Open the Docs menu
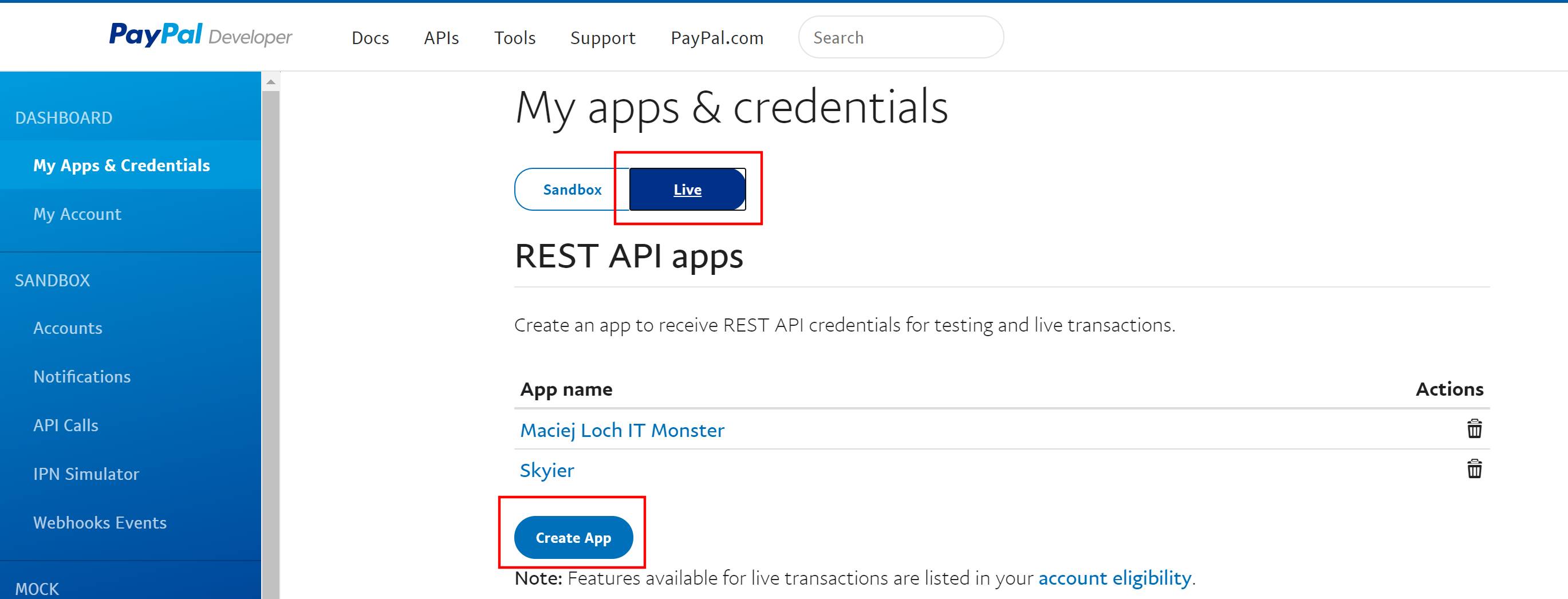Image resolution: width=1568 pixels, height=599 pixels. click(370, 38)
